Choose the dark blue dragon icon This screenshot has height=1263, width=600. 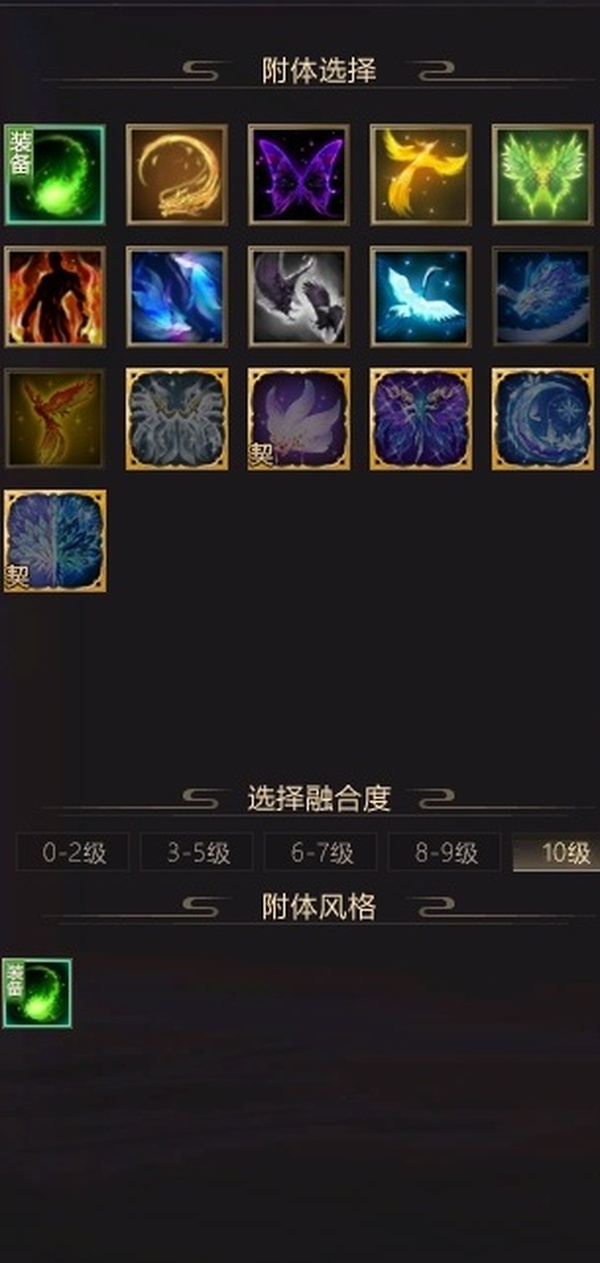coord(543,297)
